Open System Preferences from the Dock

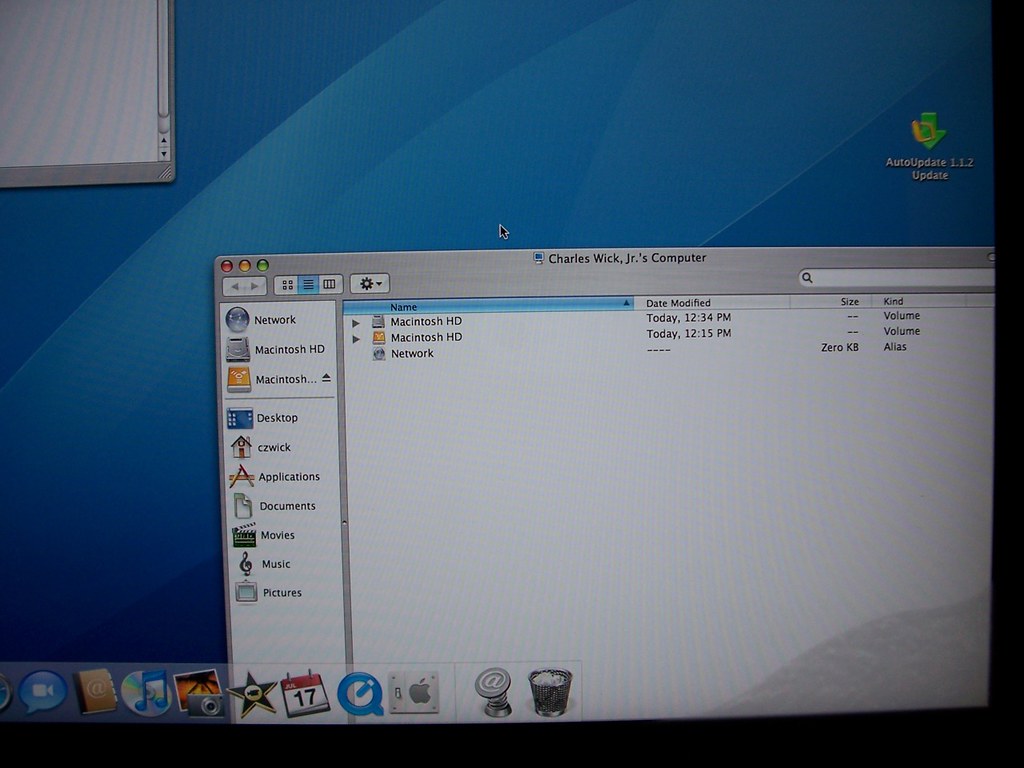[x=413, y=692]
